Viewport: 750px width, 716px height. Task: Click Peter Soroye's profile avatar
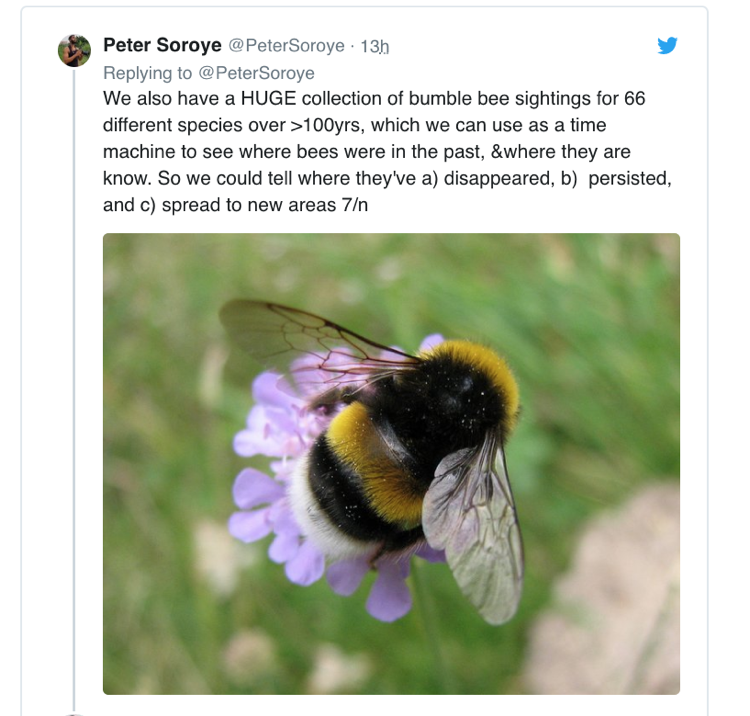point(74,50)
